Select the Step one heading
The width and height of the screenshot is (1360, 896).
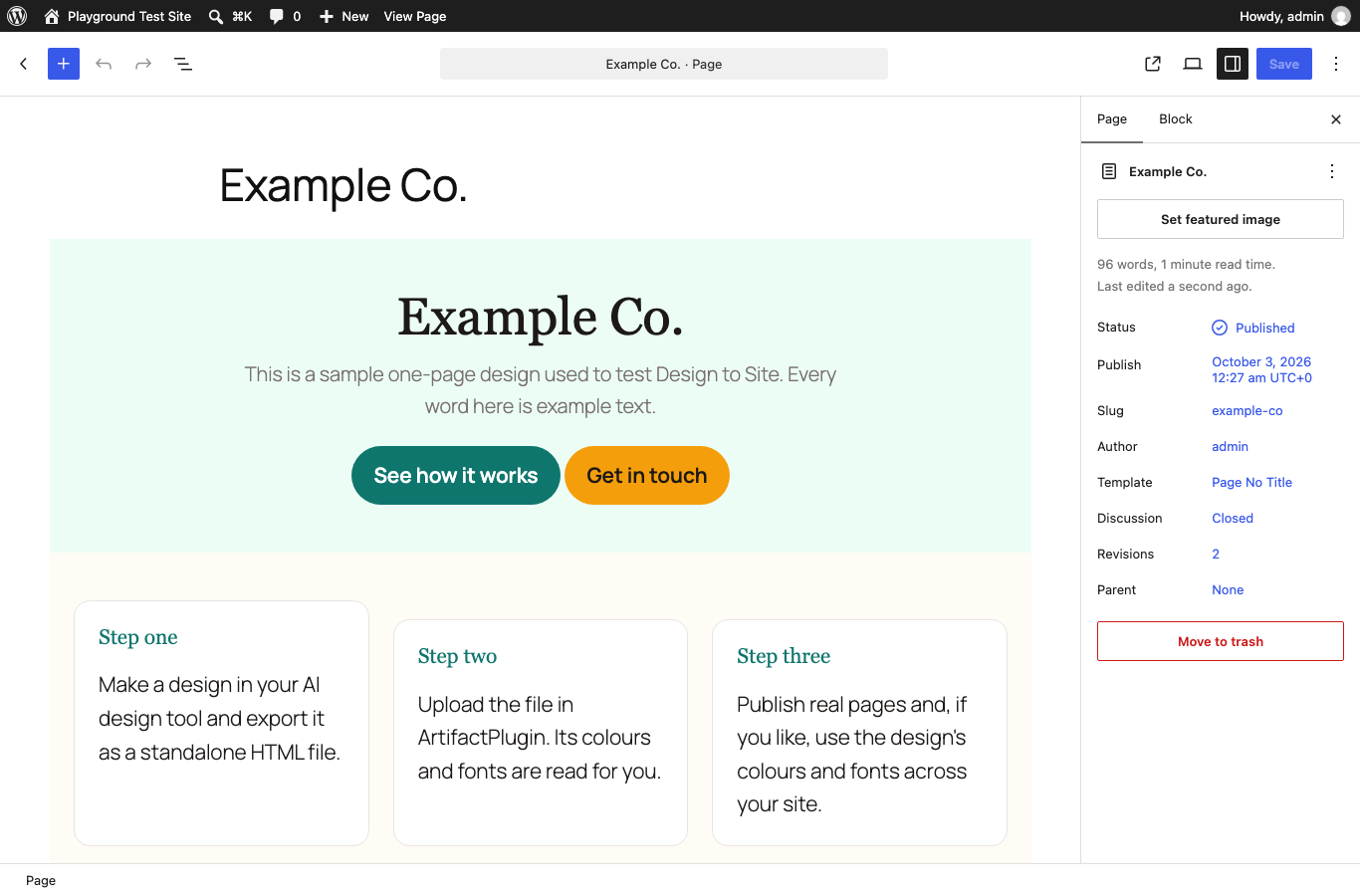tap(138, 637)
